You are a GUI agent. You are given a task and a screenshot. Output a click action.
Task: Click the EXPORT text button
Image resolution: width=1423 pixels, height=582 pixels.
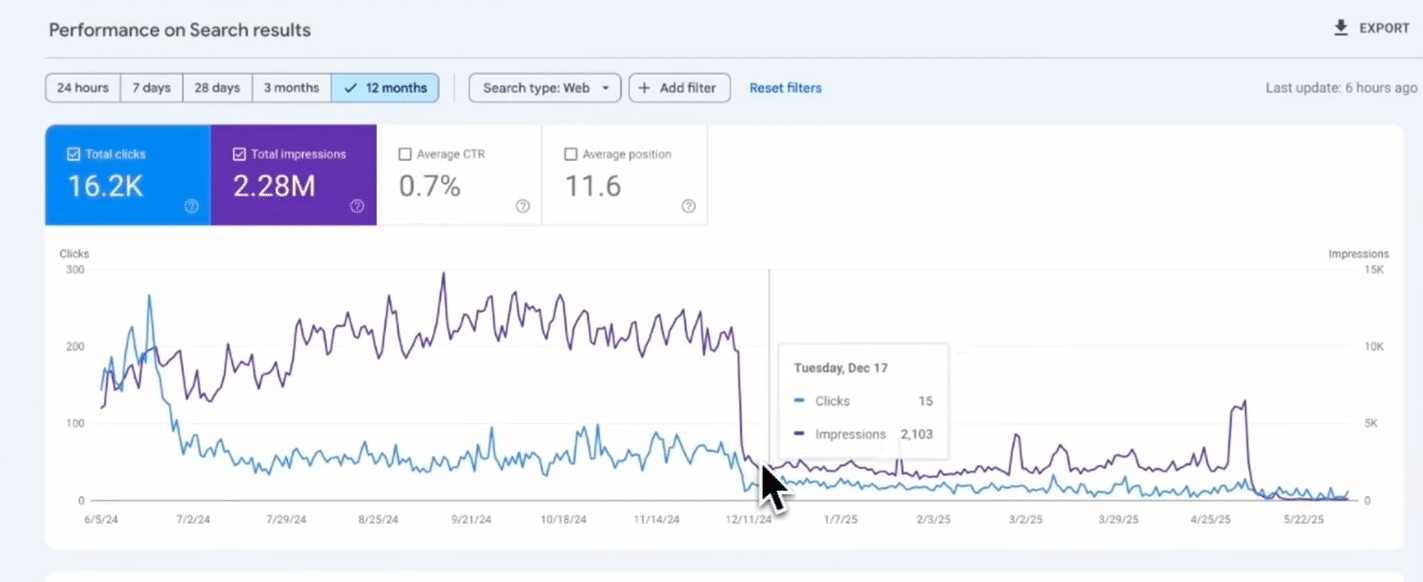point(1384,28)
